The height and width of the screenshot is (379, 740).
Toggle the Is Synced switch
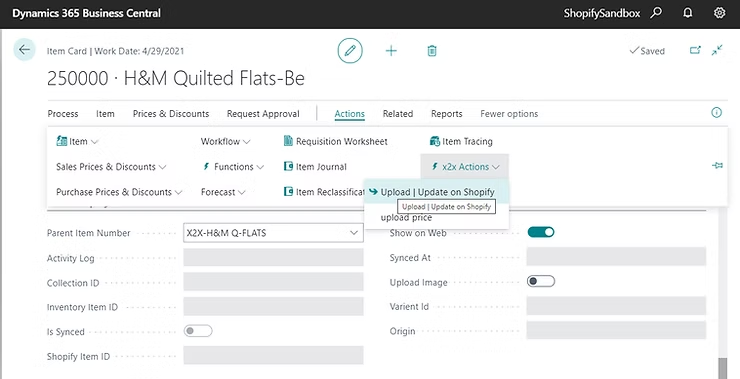tap(198, 331)
